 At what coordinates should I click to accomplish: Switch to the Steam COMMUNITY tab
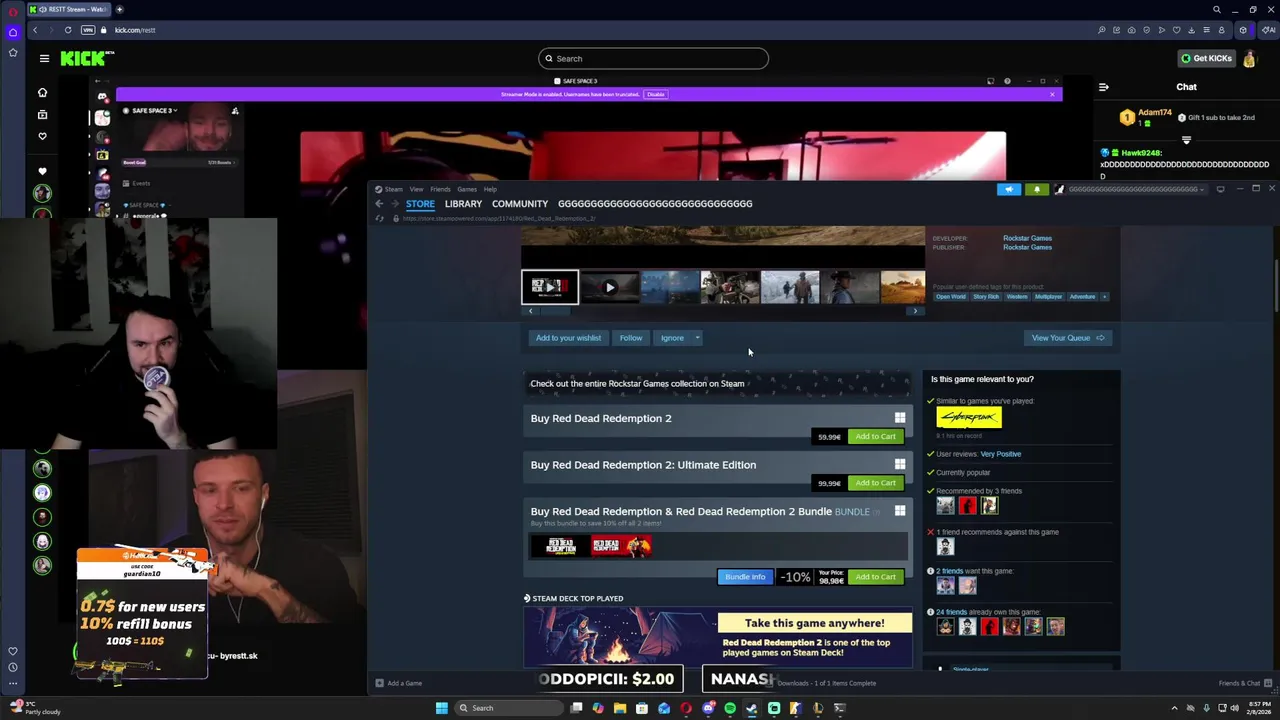pos(520,204)
